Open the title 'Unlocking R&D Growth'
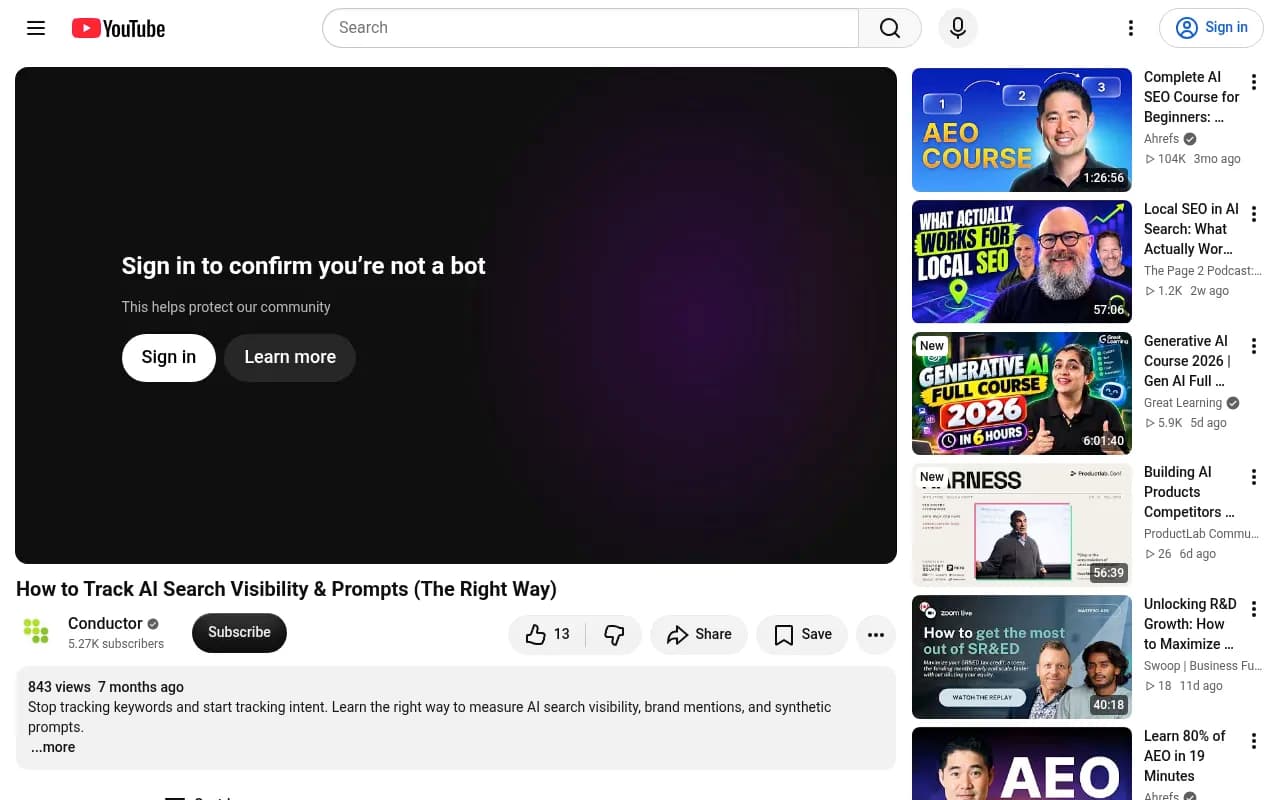This screenshot has height=800, width=1280. tap(1190, 624)
